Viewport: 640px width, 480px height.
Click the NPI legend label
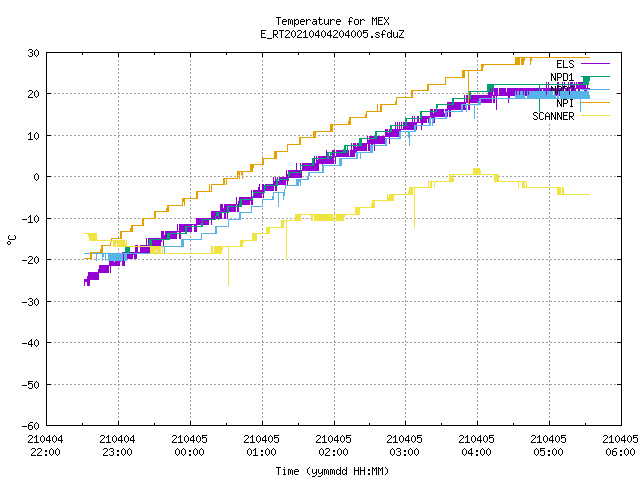tap(565, 103)
